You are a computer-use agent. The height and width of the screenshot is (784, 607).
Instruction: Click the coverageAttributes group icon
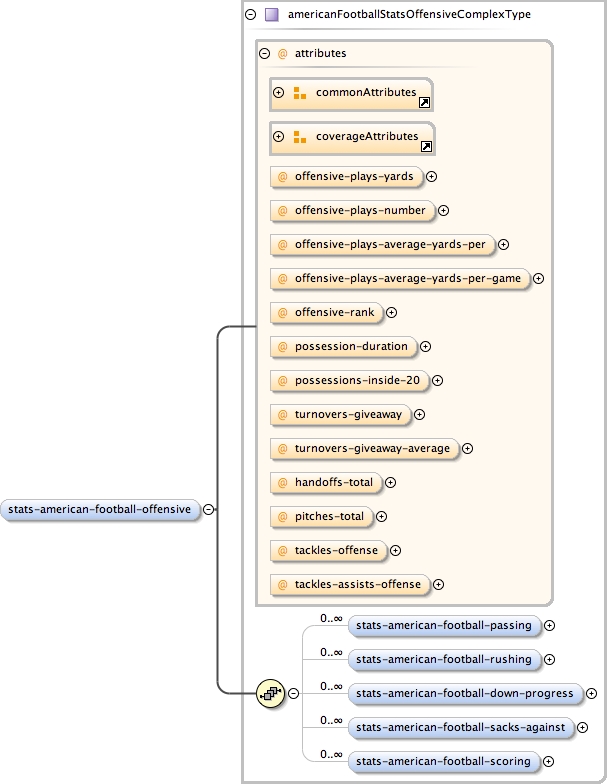pos(299,137)
